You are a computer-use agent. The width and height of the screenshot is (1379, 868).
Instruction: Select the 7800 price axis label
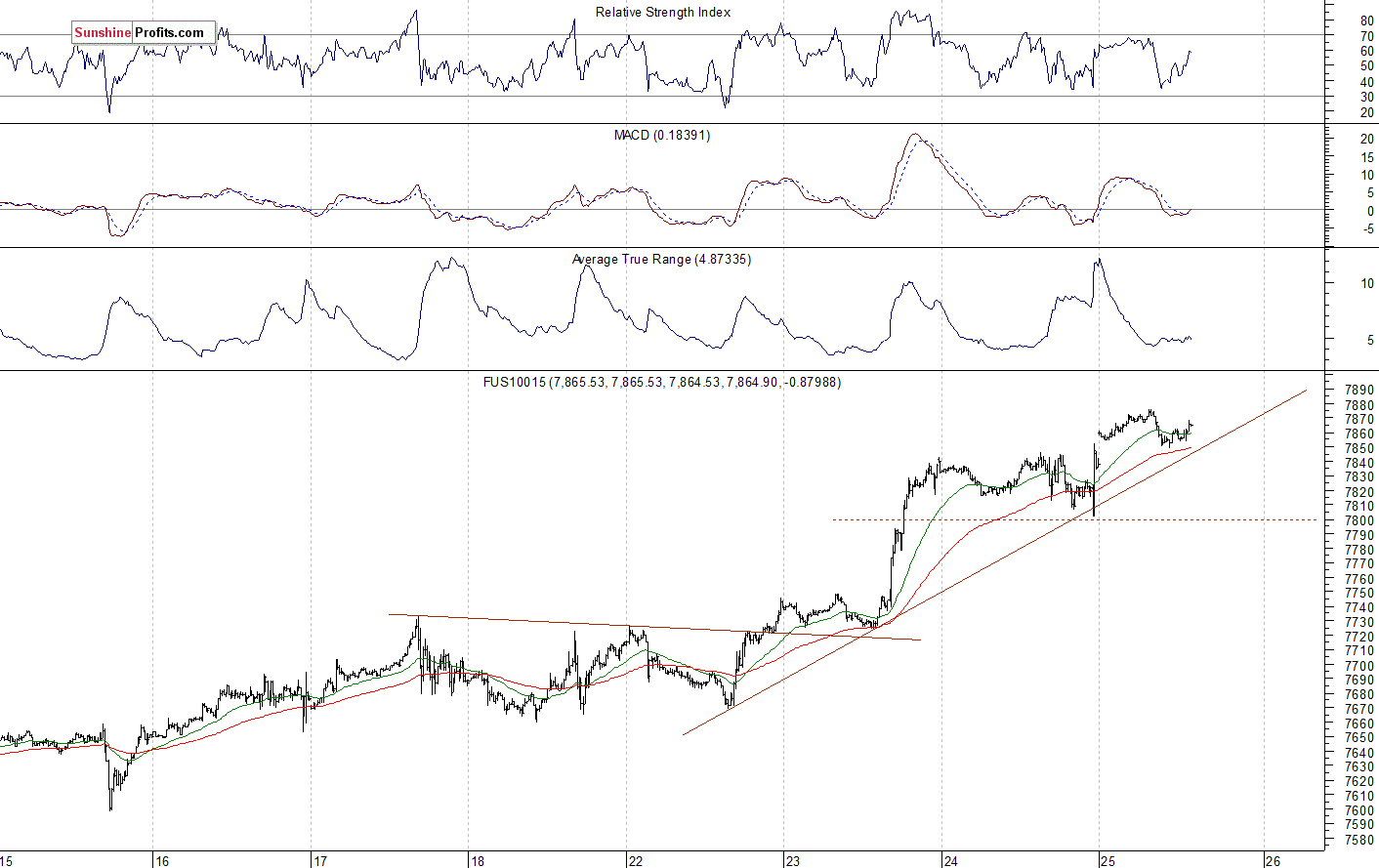coord(1359,521)
